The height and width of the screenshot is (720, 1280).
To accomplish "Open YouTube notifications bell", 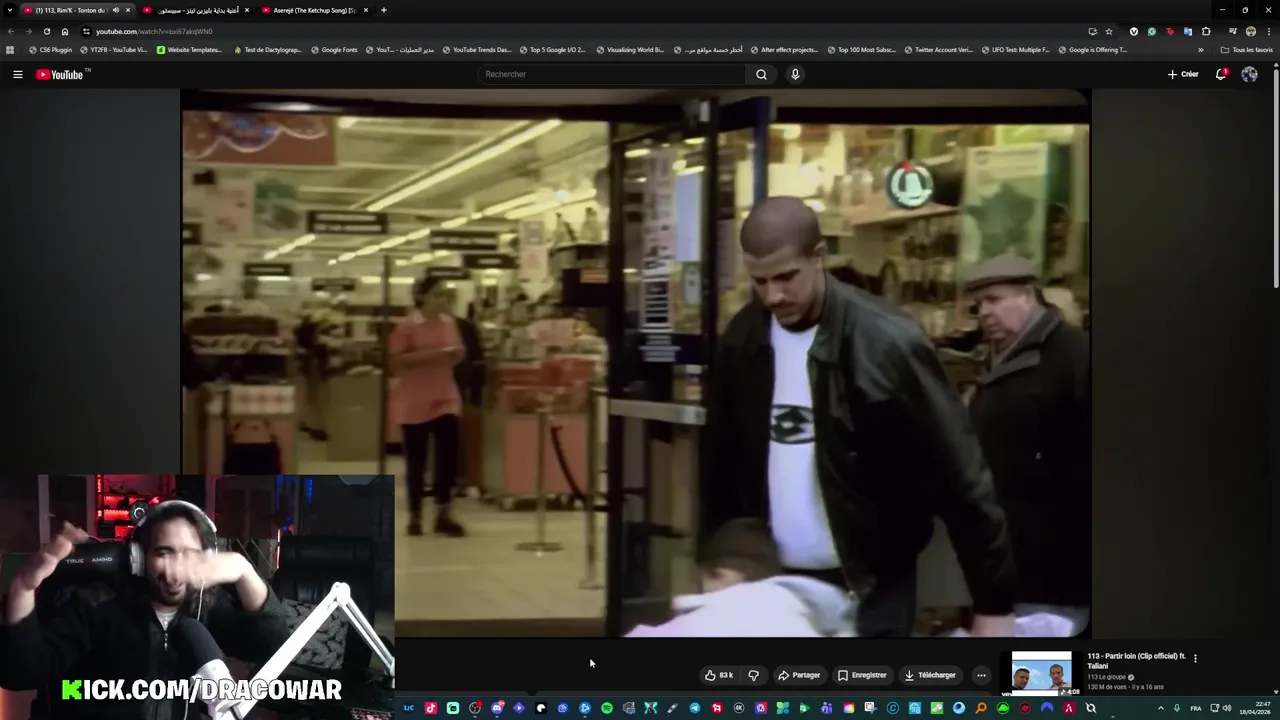I will (1221, 74).
